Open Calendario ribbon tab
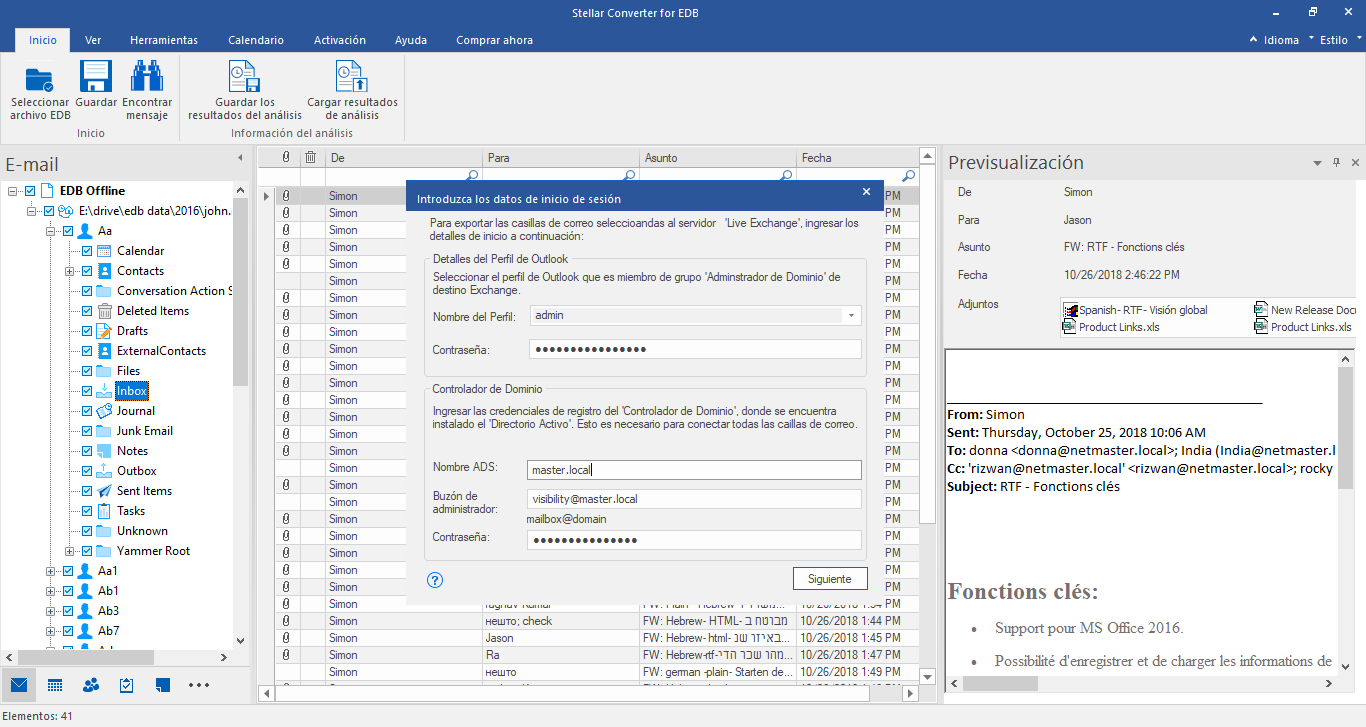Viewport: 1366px width, 727px height. click(x=256, y=40)
